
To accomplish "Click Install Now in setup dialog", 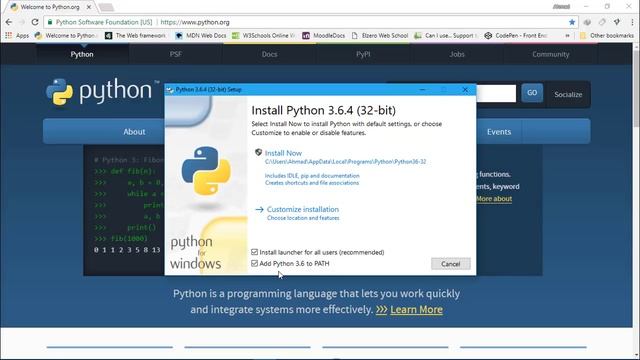I will point(283,153).
